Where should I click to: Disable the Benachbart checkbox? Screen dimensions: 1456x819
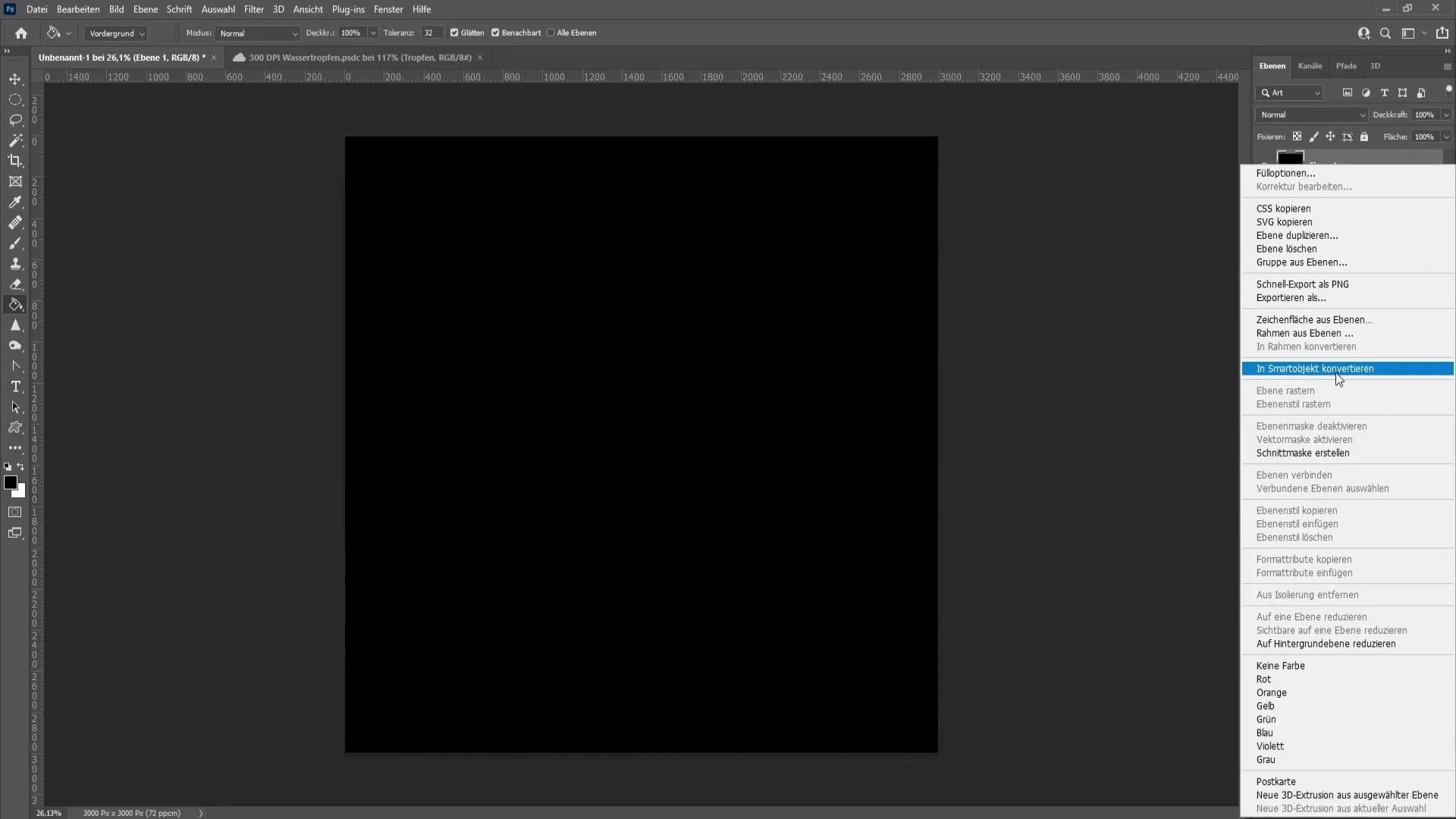click(495, 33)
